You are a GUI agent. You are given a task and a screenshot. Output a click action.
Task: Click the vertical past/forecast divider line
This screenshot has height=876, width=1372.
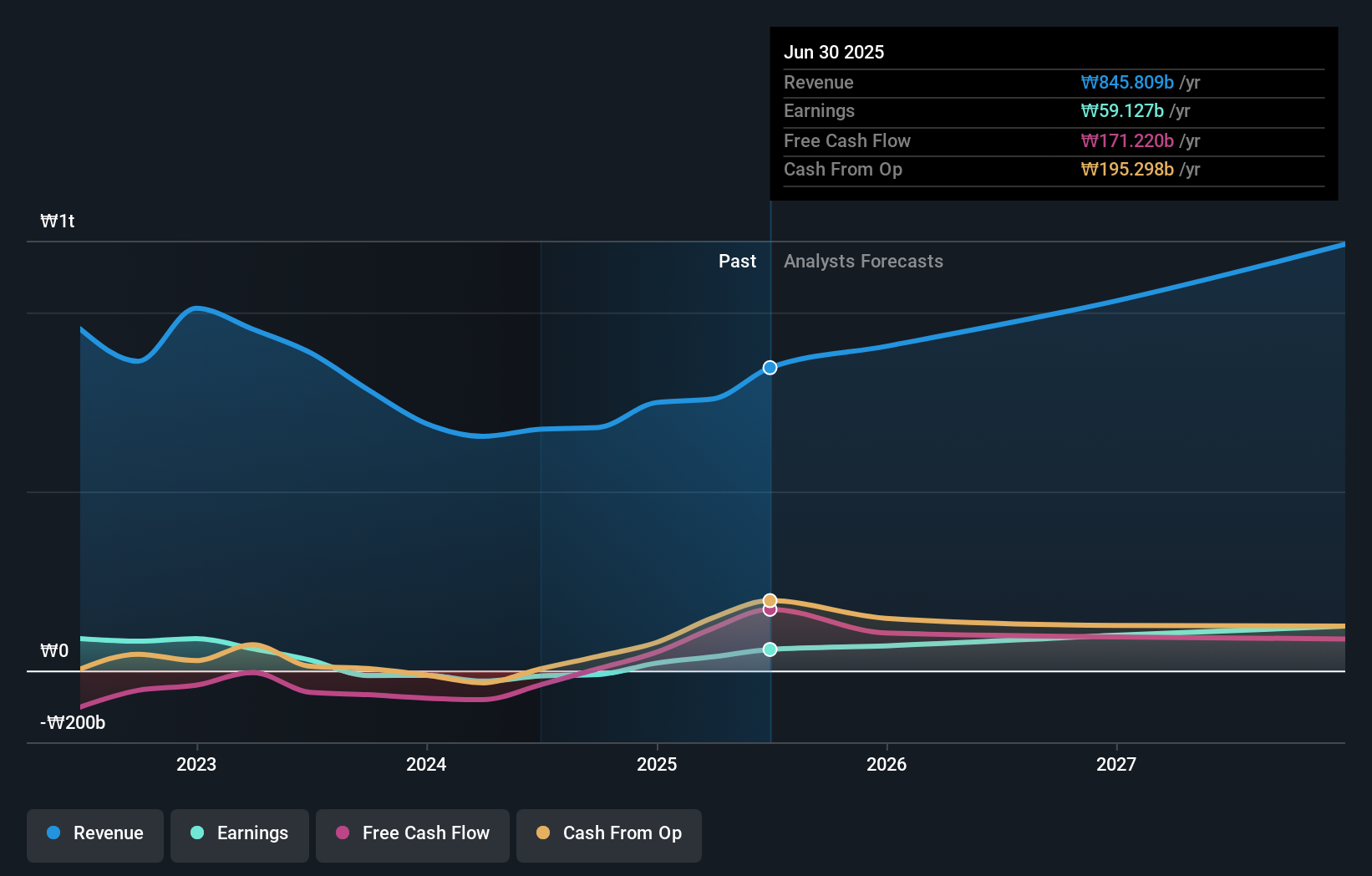click(x=769, y=502)
